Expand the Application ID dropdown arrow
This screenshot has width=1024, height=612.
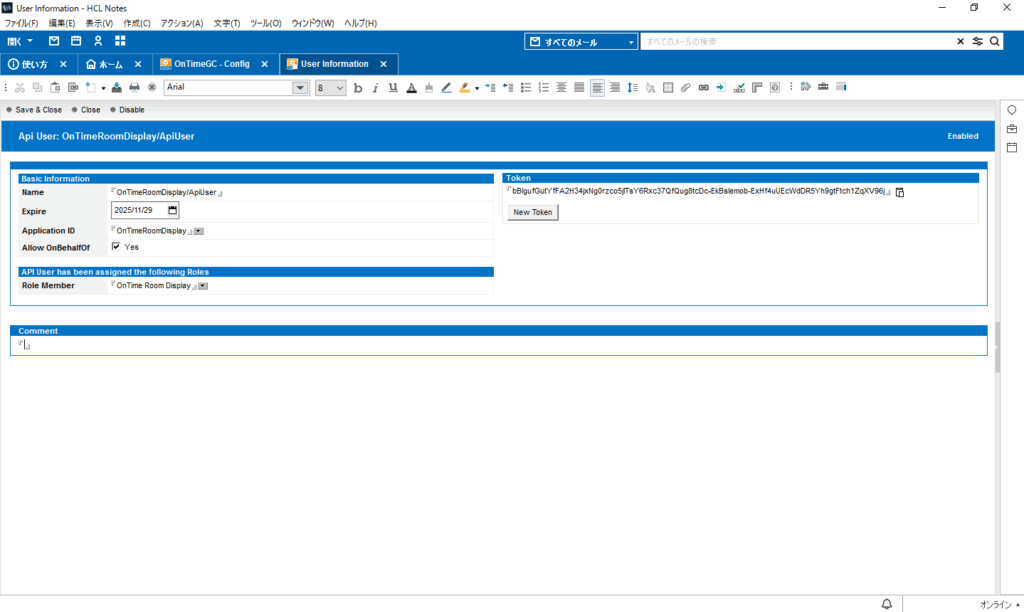[199, 231]
